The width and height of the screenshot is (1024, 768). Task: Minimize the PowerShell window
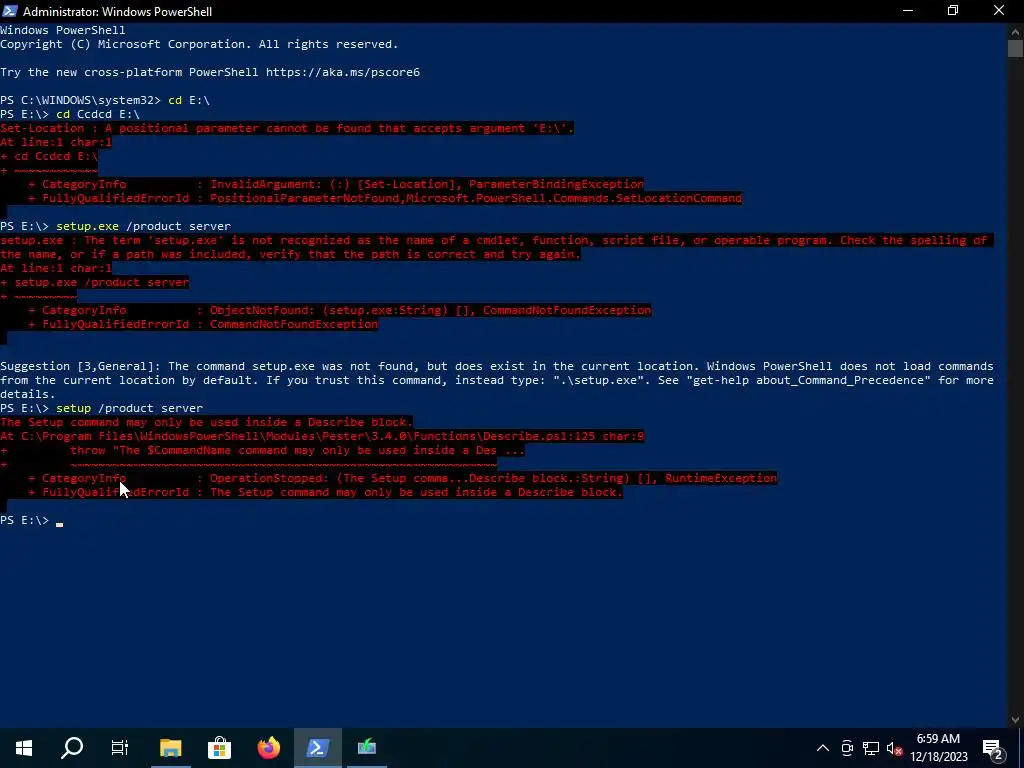point(908,11)
